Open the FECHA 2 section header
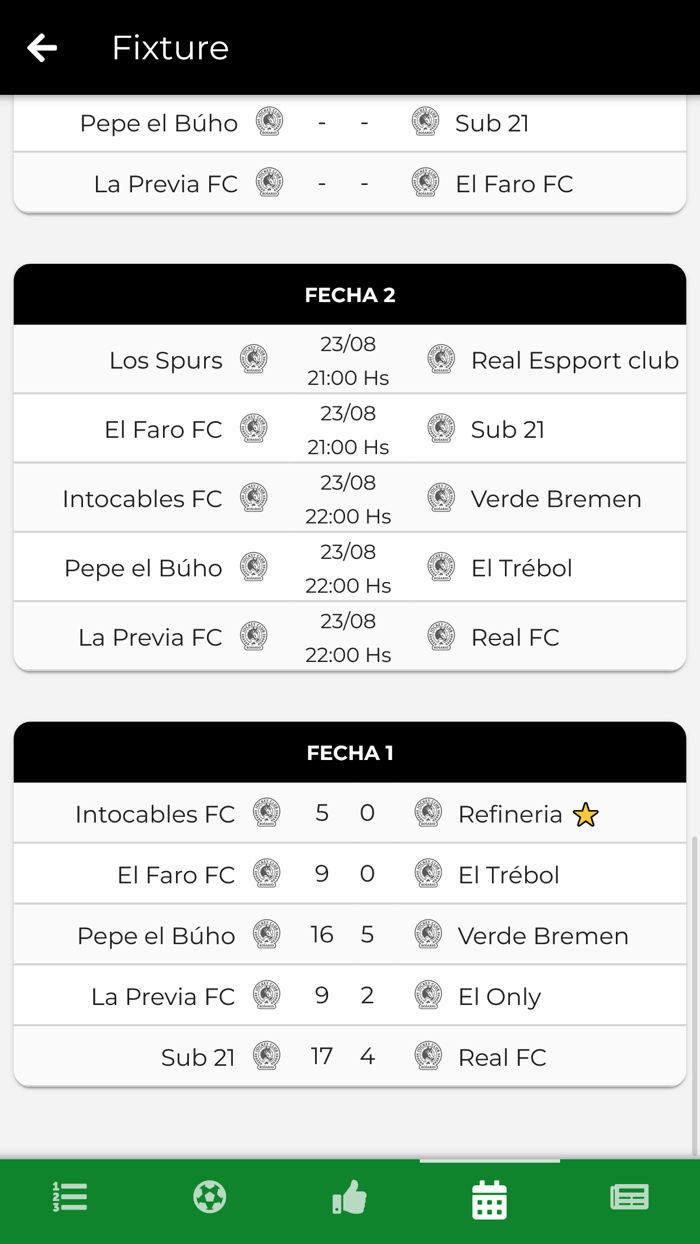This screenshot has width=700, height=1244. (x=350, y=295)
